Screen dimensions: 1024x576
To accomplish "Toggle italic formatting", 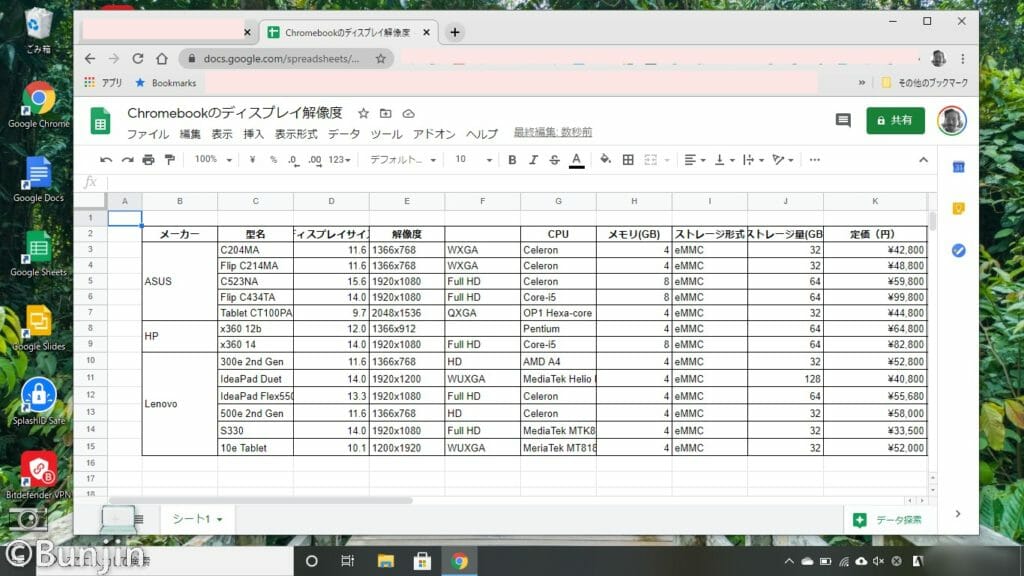I will (x=533, y=160).
